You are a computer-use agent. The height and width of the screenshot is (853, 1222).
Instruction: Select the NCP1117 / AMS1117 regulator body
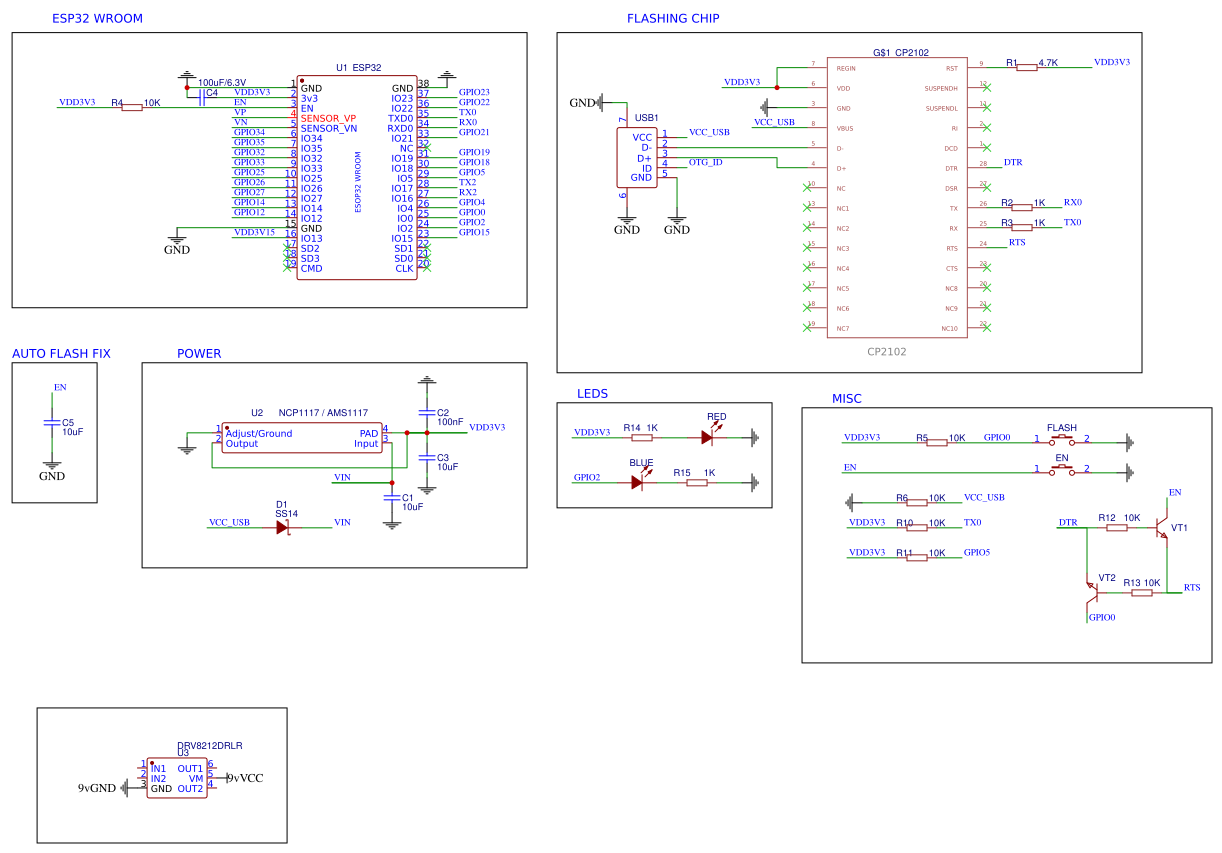[301, 438]
